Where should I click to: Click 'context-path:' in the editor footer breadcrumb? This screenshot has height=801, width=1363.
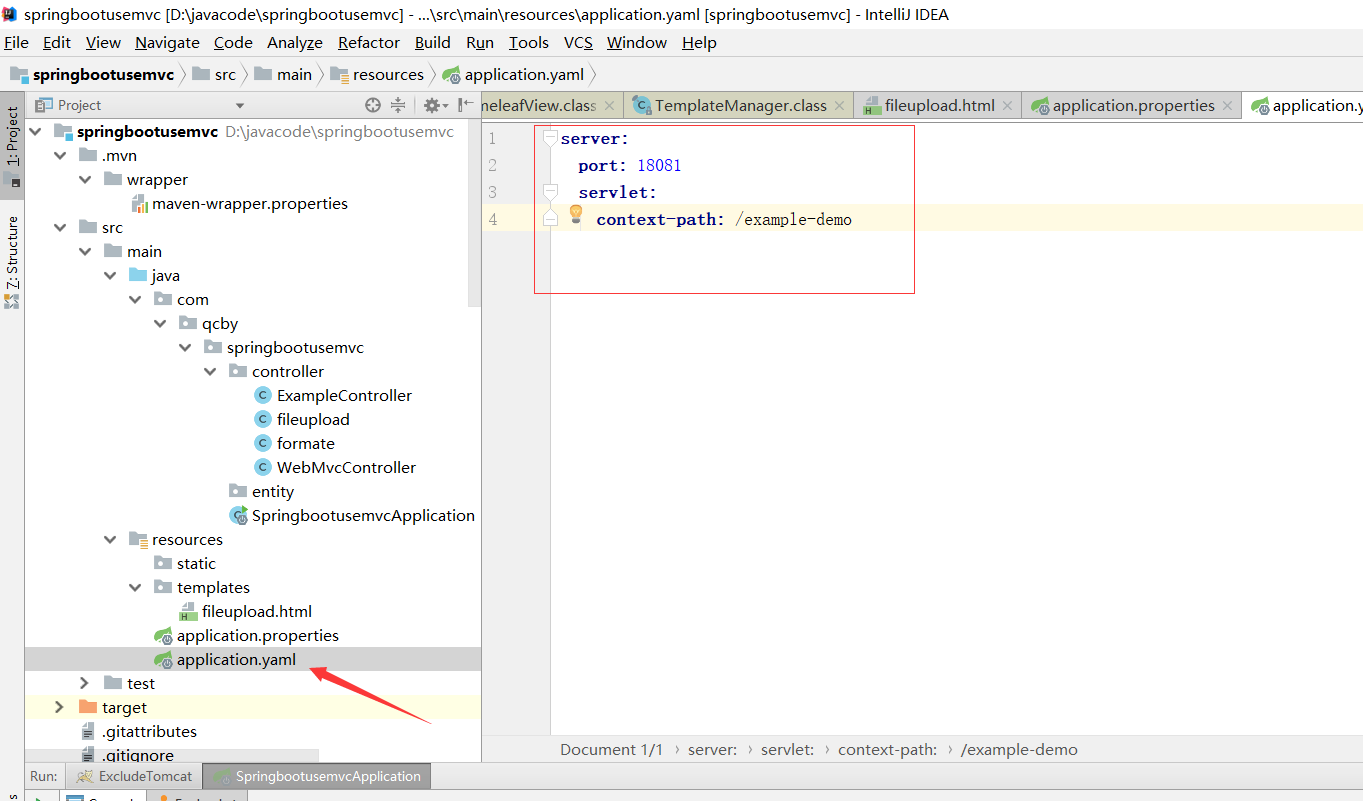point(887,749)
